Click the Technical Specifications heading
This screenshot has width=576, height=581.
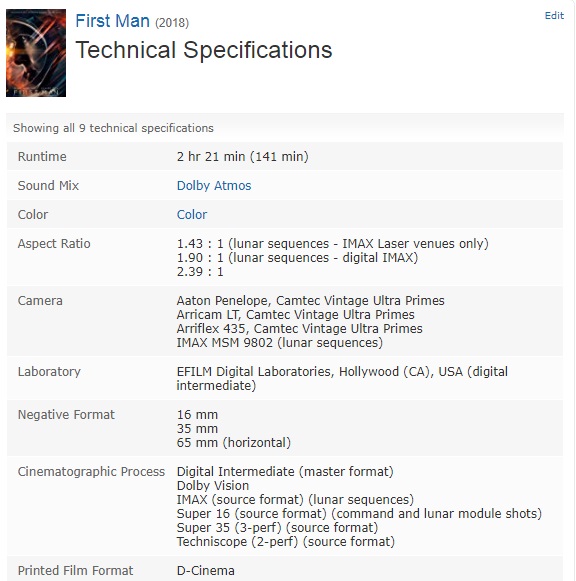[x=204, y=50]
